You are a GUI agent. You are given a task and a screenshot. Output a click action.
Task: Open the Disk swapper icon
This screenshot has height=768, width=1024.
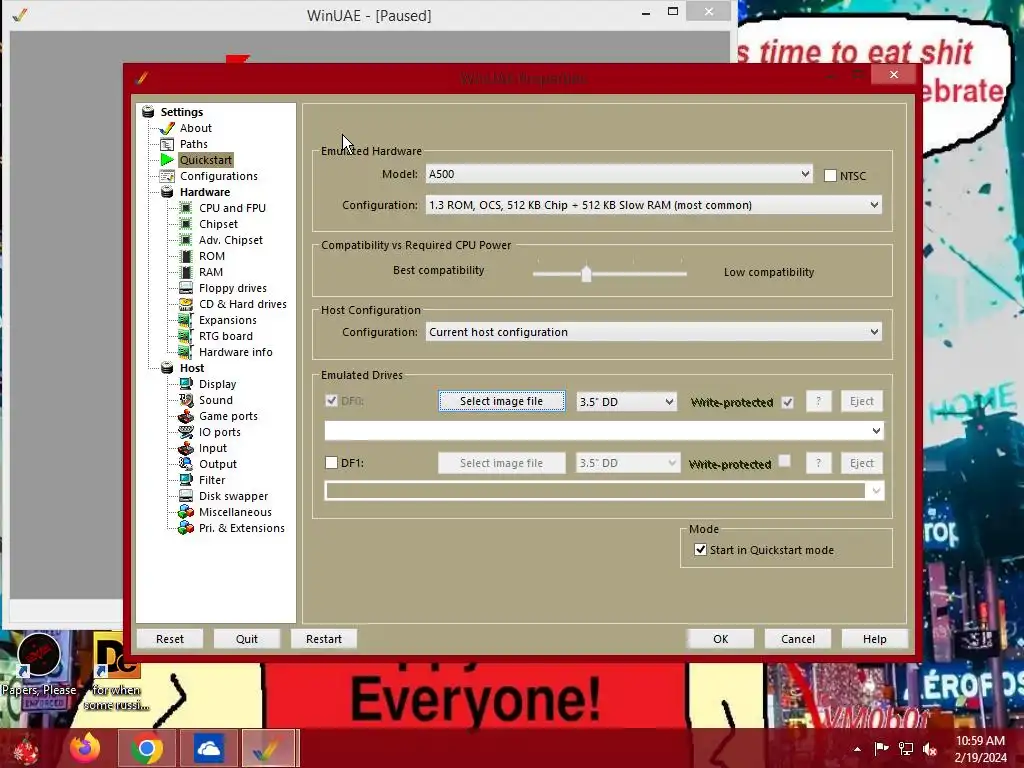[186, 496]
